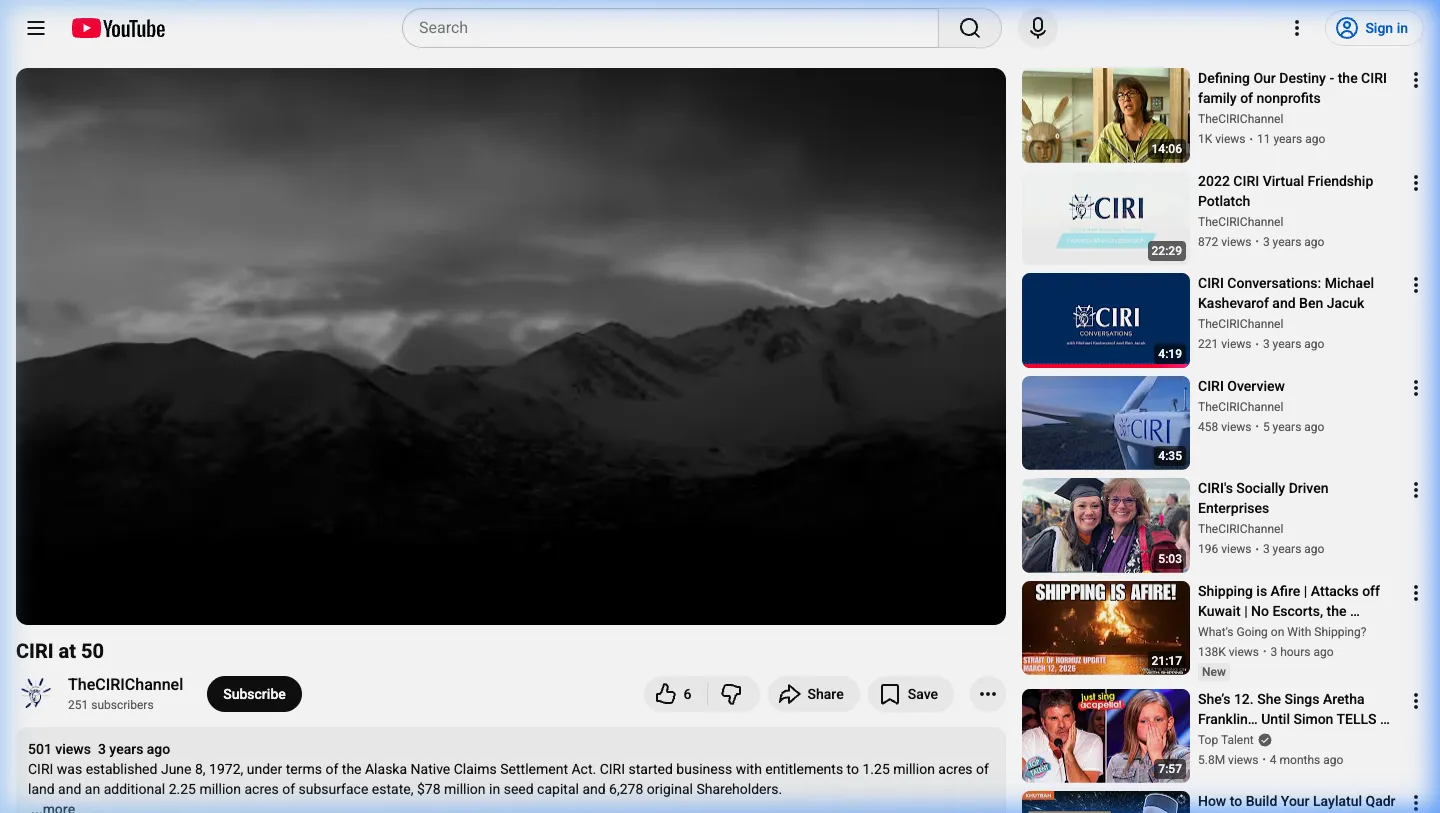Open the hamburger guide menu
This screenshot has width=1440, height=813.
coord(36,28)
